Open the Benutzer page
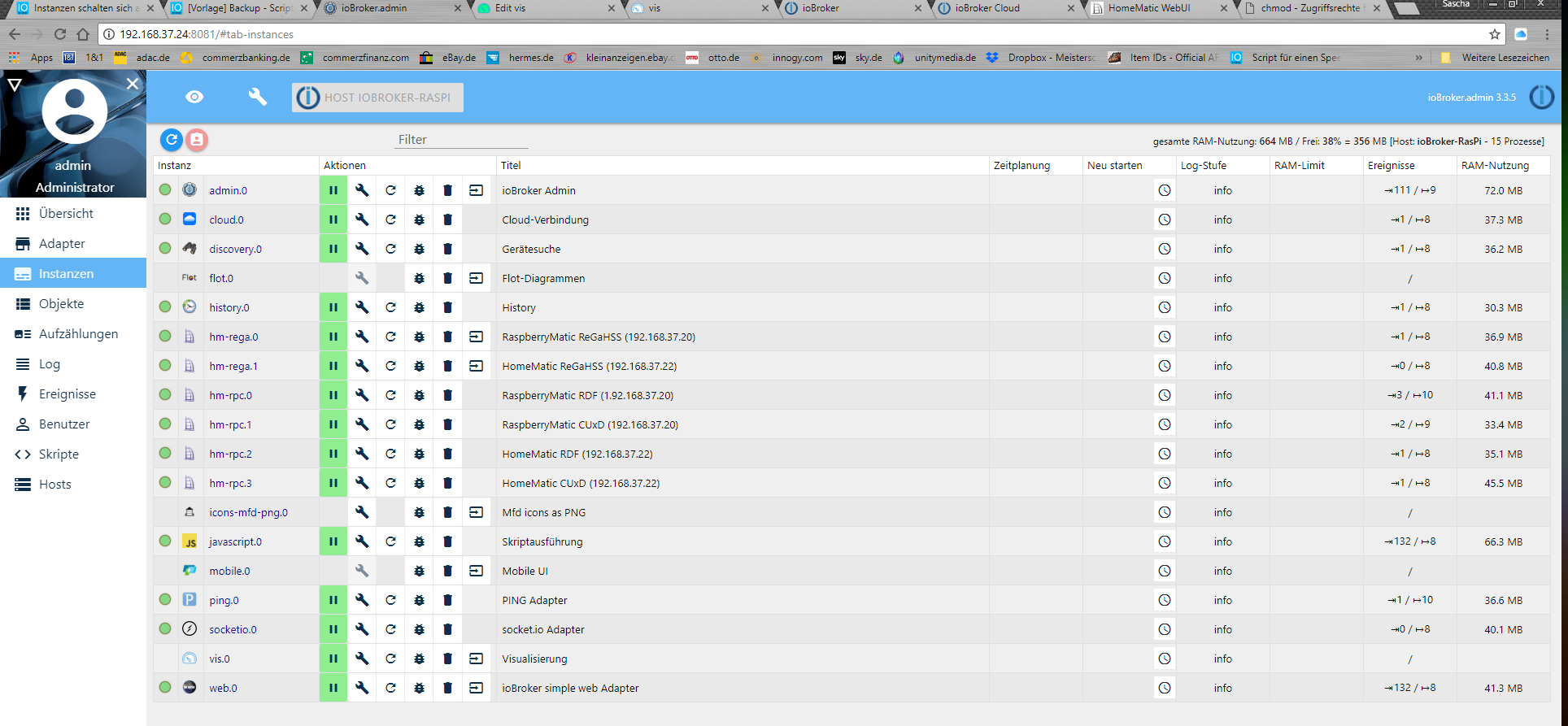 (73, 424)
